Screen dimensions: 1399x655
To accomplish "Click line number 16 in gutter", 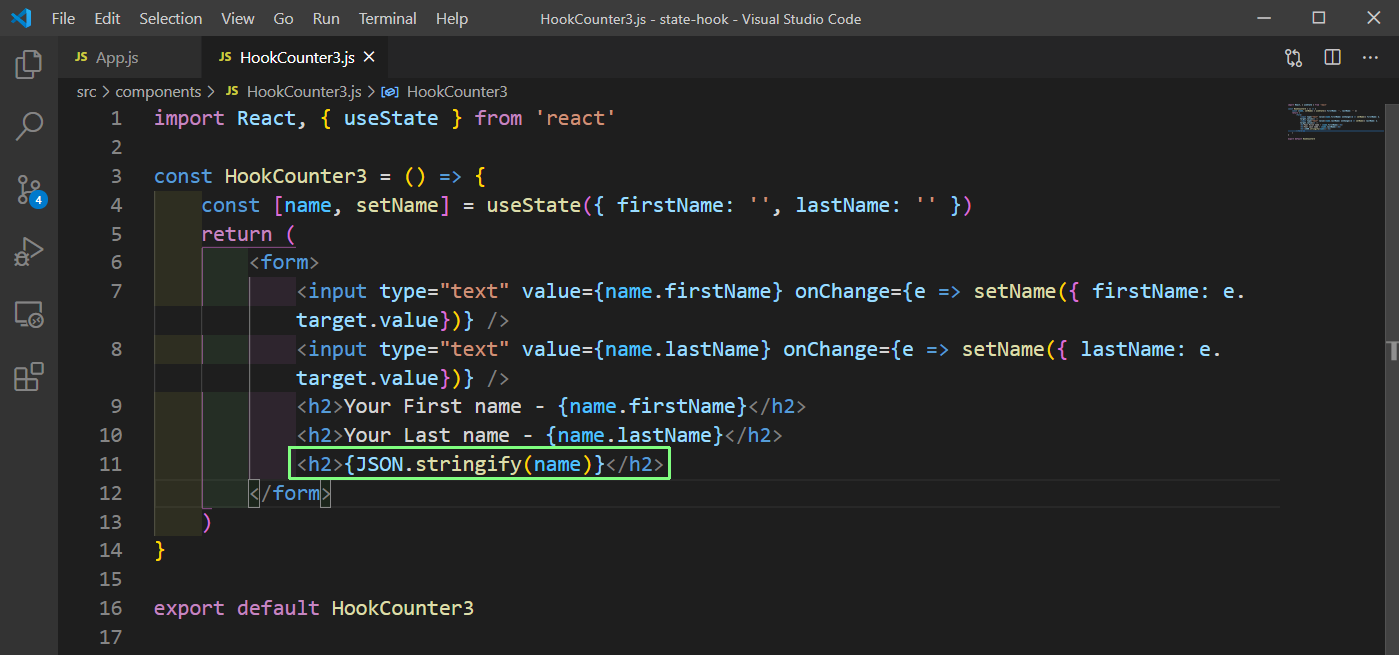I will (111, 608).
